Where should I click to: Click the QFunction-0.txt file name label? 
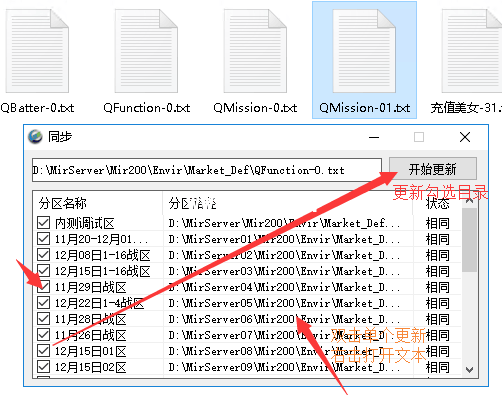146,108
